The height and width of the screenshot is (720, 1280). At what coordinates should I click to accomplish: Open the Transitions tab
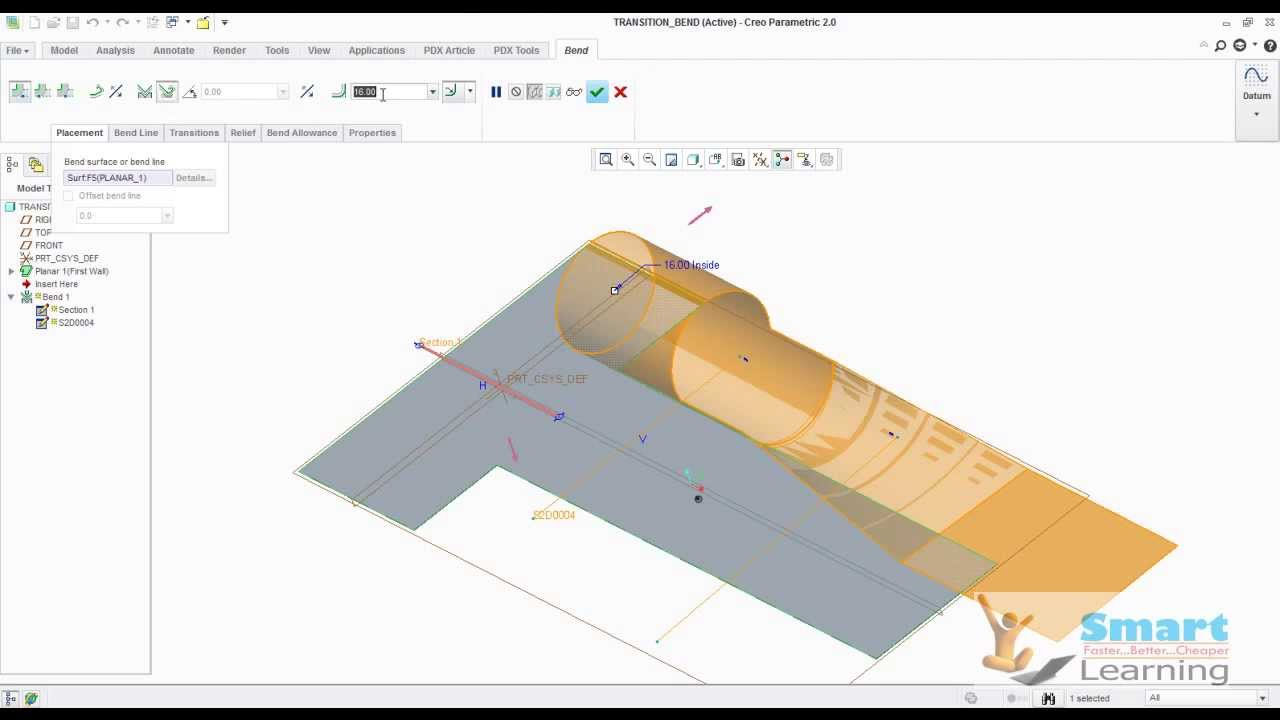point(194,133)
